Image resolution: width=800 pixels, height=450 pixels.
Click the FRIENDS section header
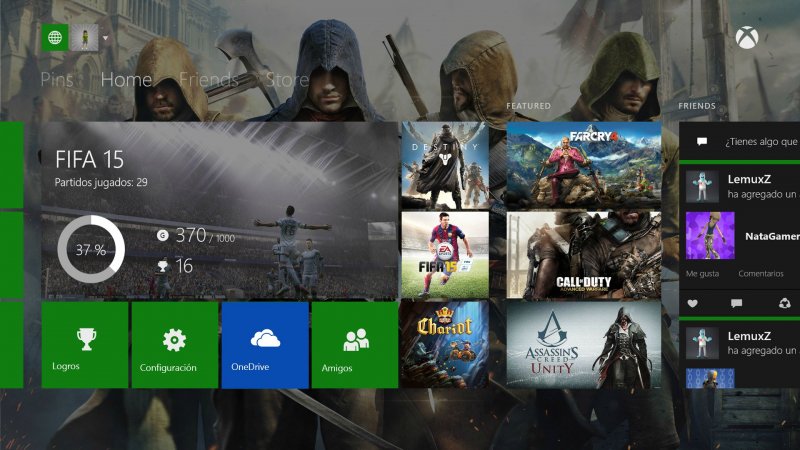[697, 106]
